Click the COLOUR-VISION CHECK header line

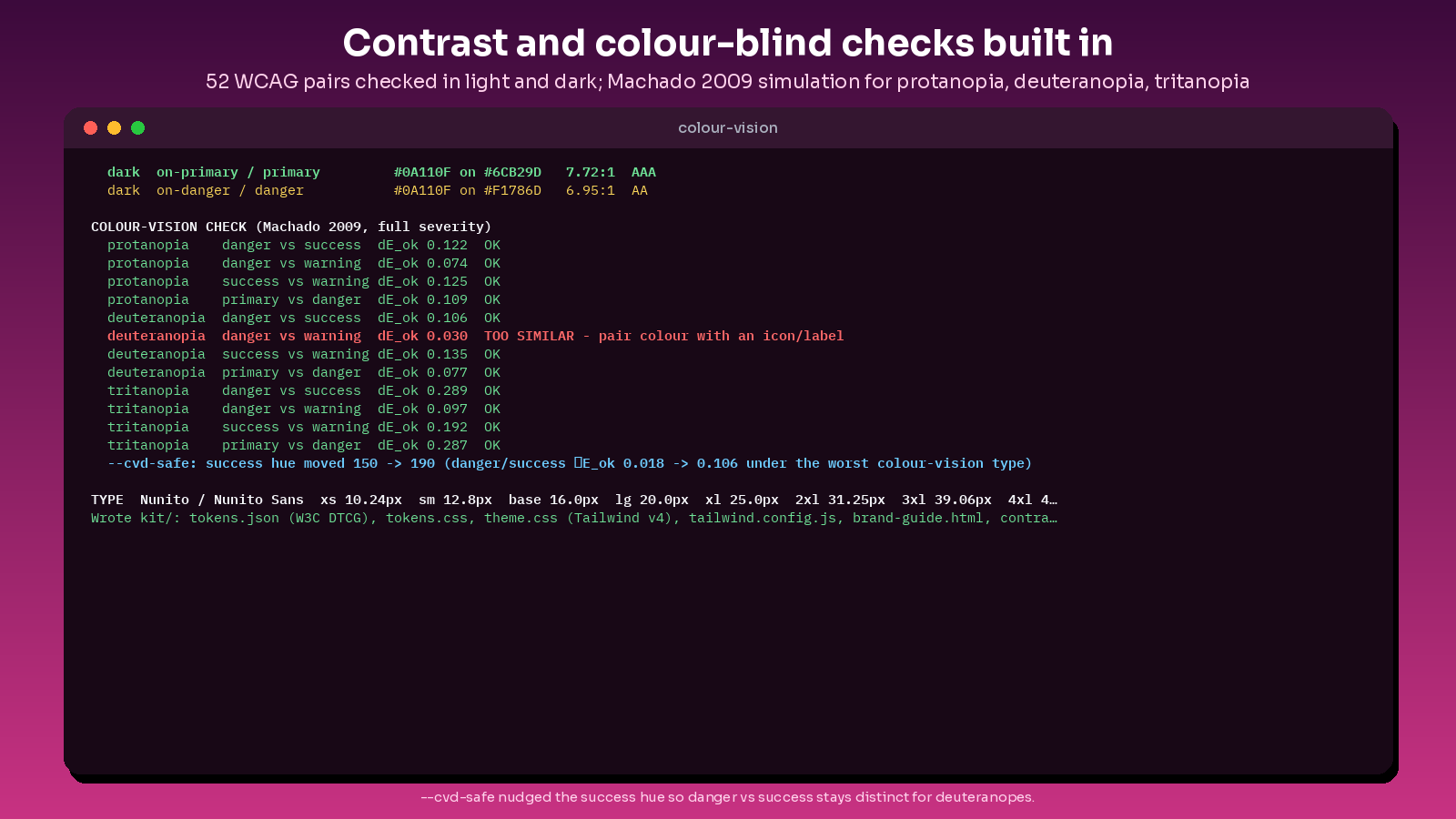[x=291, y=227]
